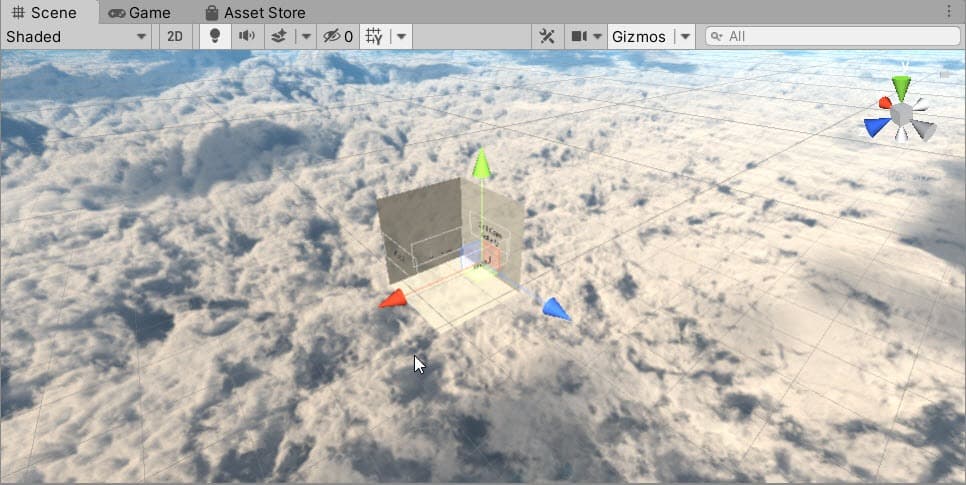
Task: Click the blue Z-axis cone on orientation gizmo
Action: 877,126
